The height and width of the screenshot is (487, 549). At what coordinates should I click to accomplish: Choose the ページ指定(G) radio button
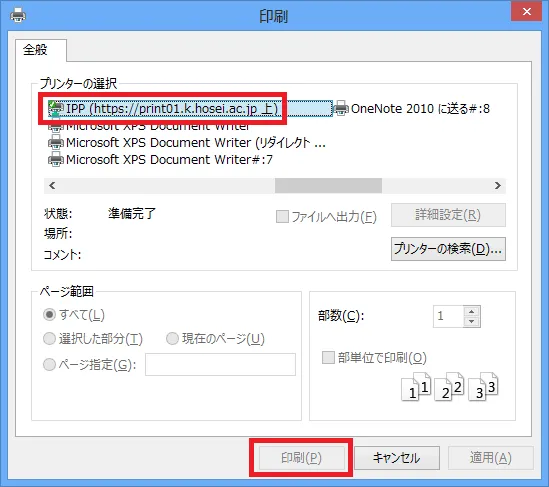(x=49, y=364)
